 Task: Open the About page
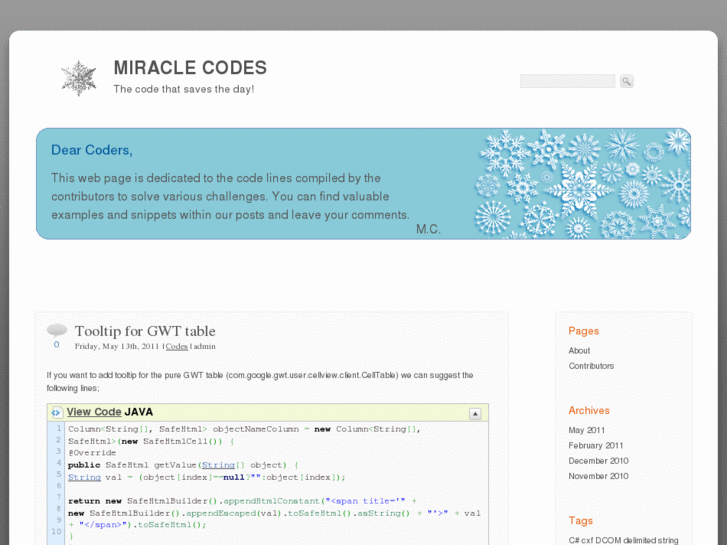[579, 351]
